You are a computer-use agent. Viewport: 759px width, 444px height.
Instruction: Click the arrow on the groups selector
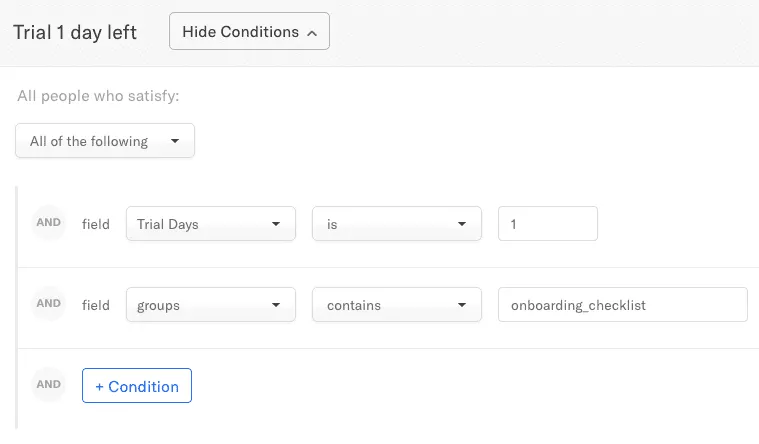276,305
